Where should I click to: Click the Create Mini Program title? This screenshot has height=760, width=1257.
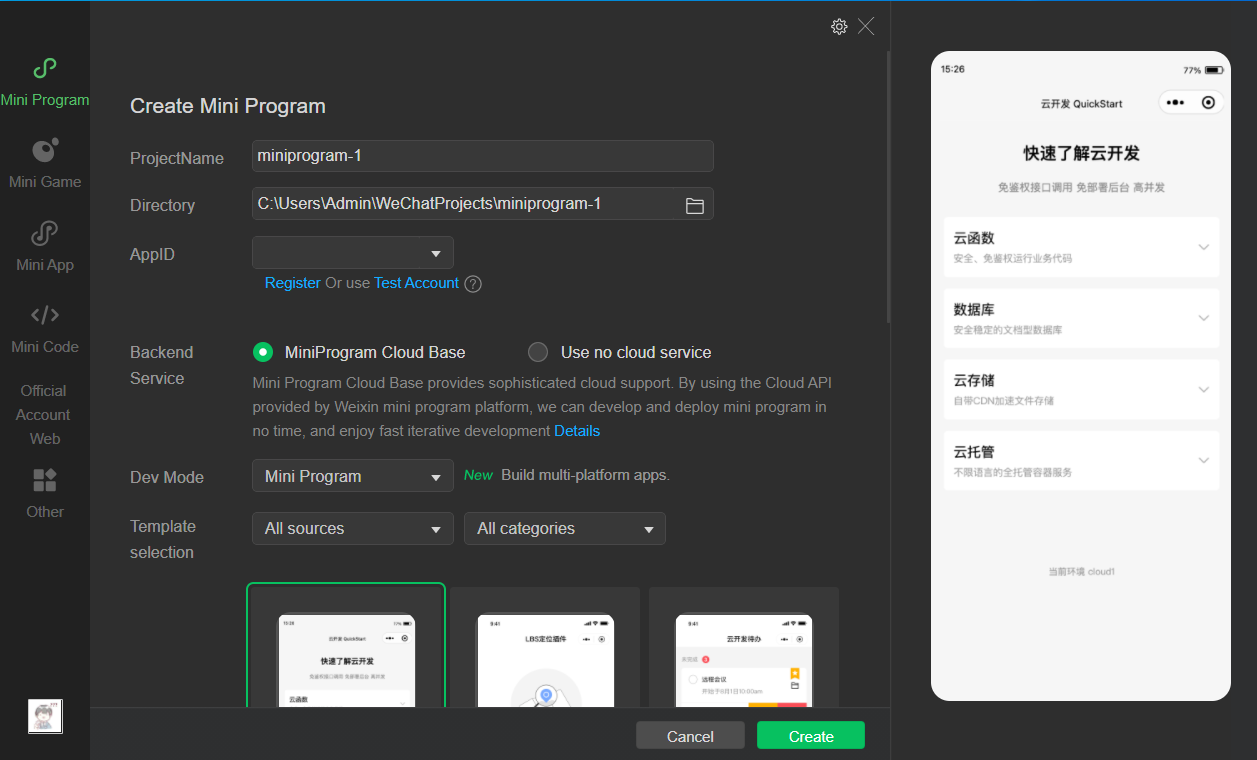pyautogui.click(x=228, y=106)
